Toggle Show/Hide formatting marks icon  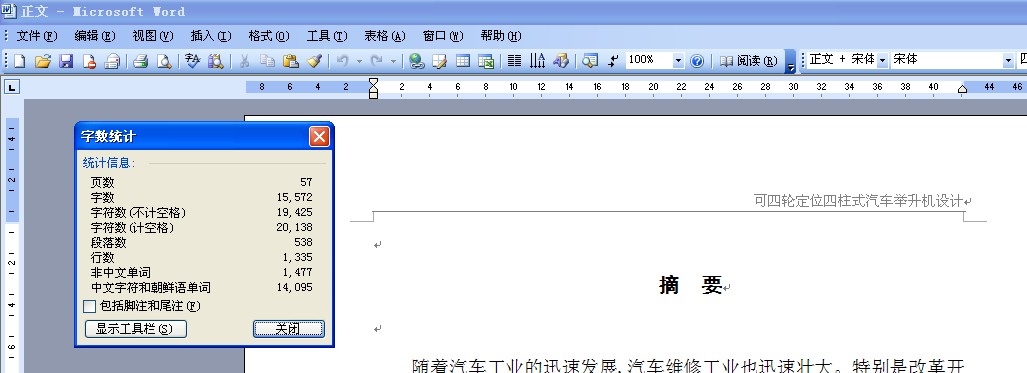click(612, 61)
